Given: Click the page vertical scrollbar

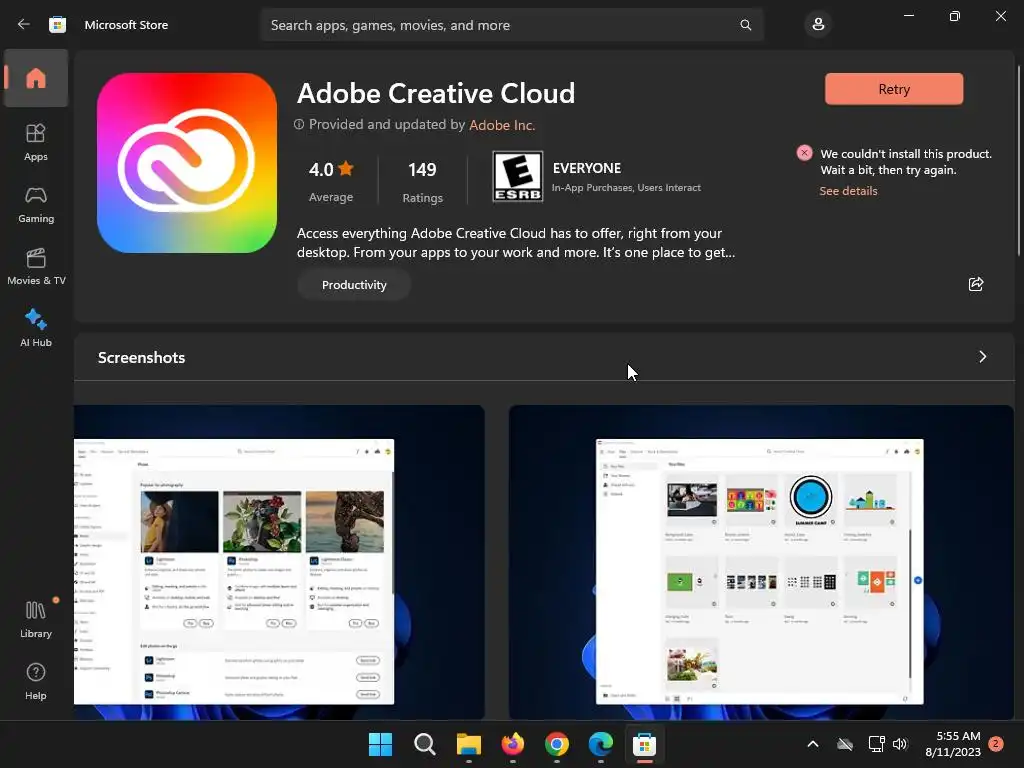Looking at the screenshot, I should tap(1019, 161).
